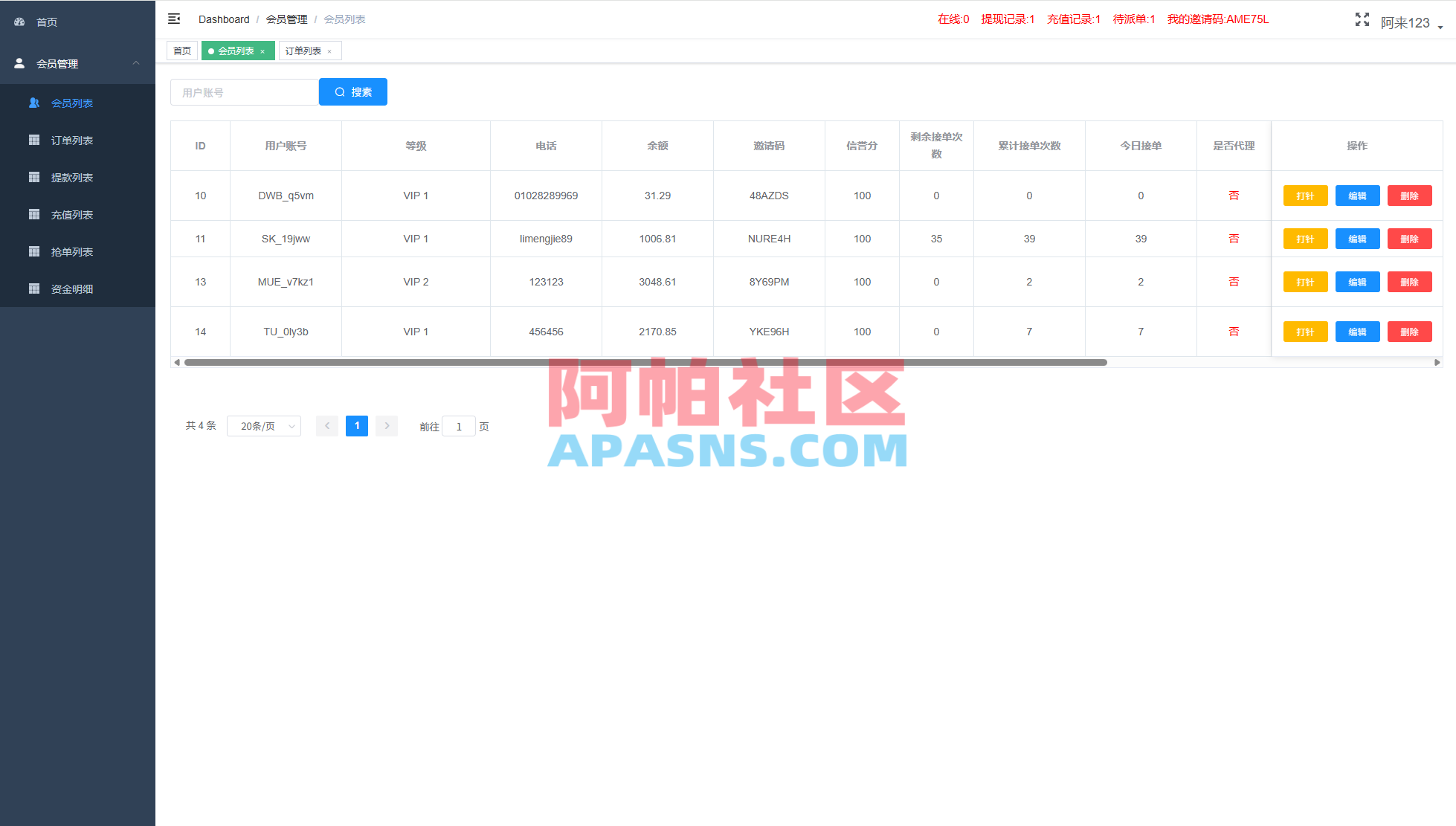Open 订单列表 in the sidebar menu
The height and width of the screenshot is (826, 1456).
71,140
